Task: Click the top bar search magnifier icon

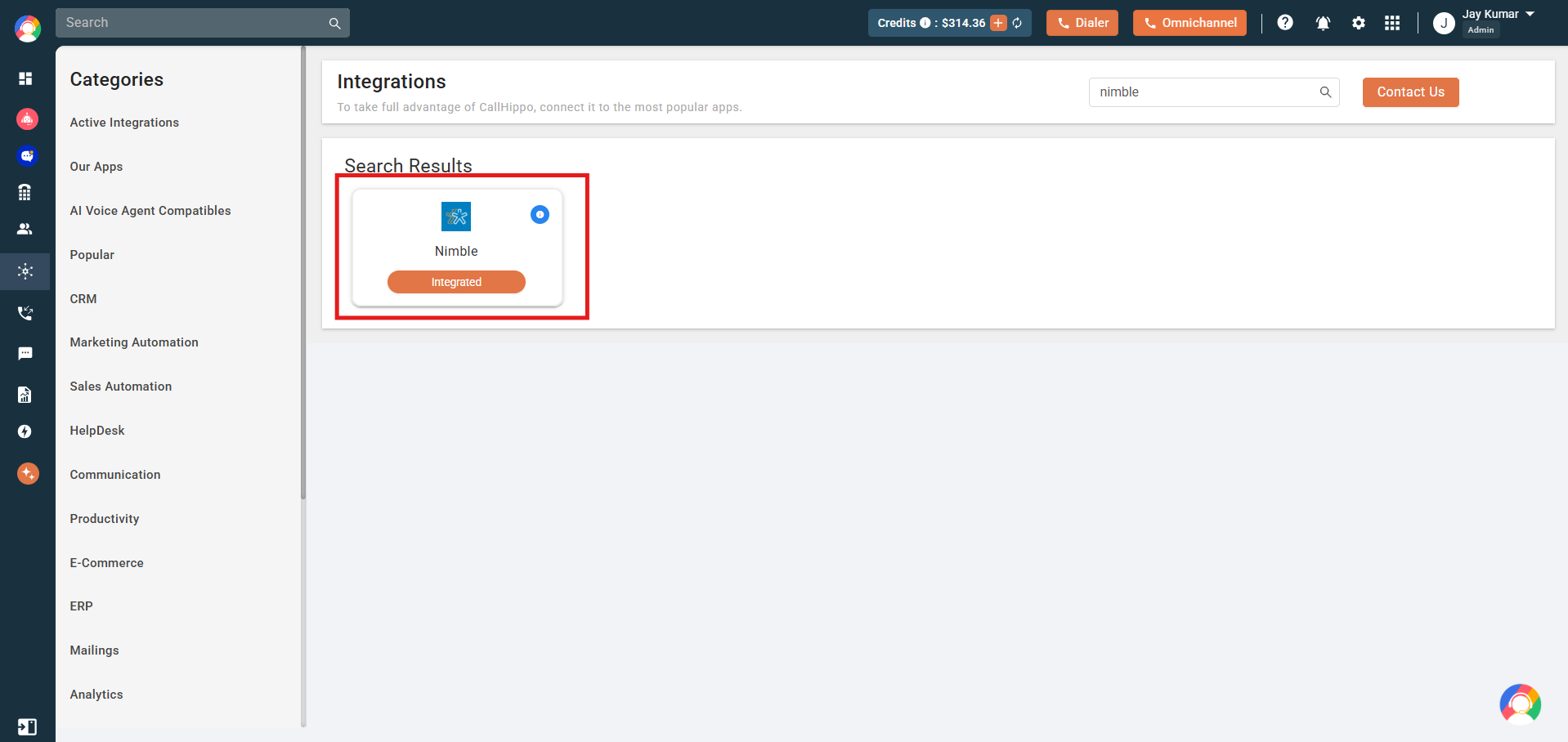Action: point(334,23)
